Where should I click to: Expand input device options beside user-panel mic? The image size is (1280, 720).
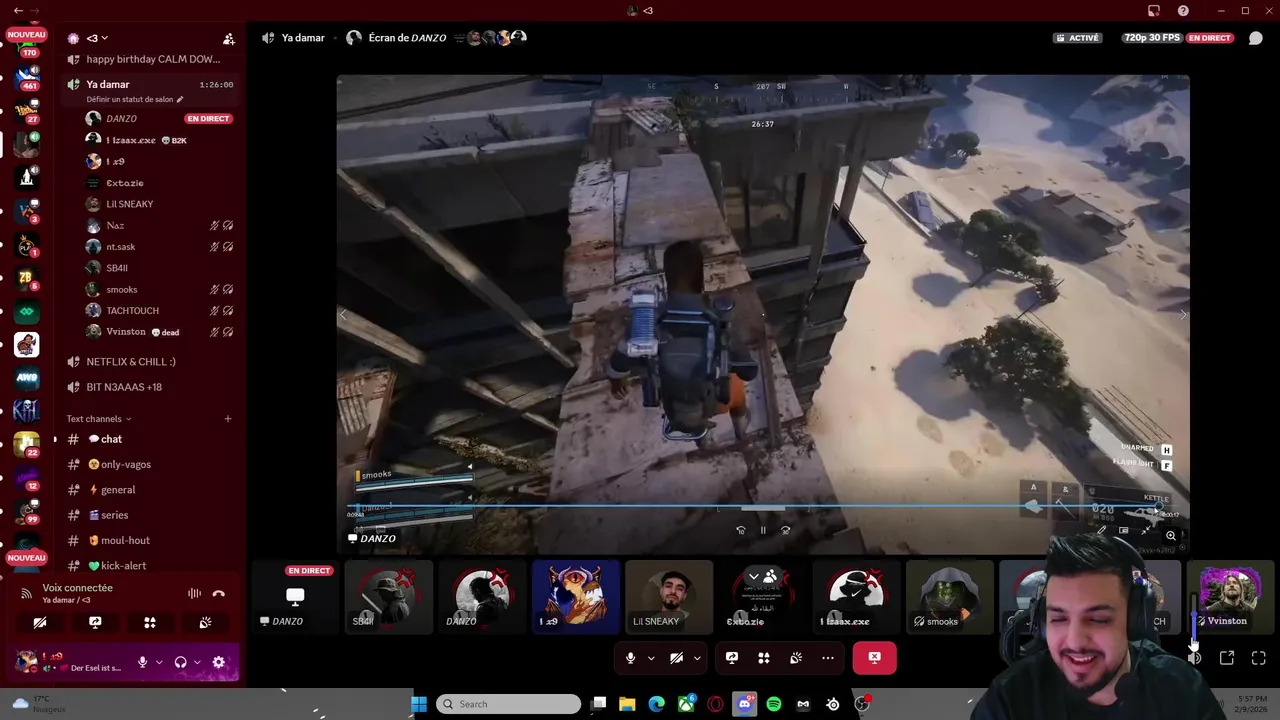coord(159,662)
